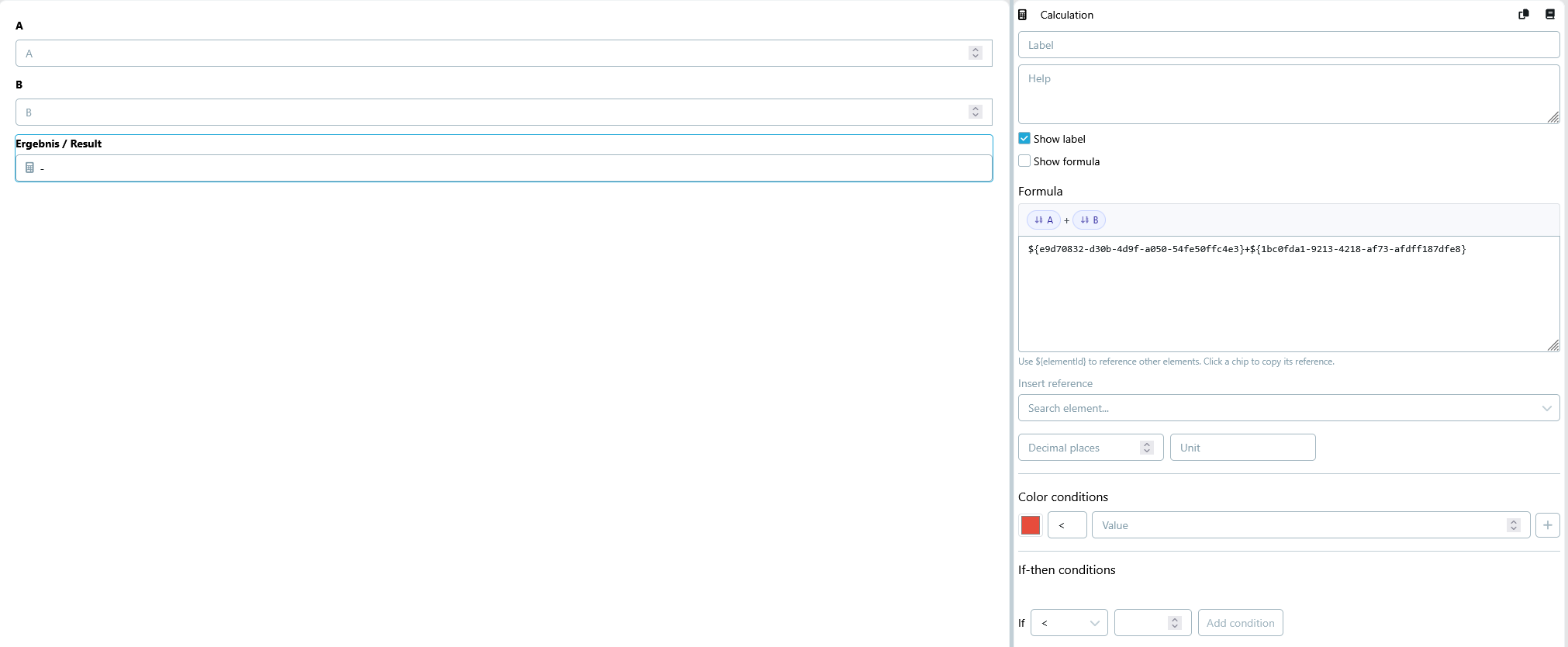Click the 'Insert reference' label
This screenshot has width=1568, height=647.
click(x=1055, y=383)
